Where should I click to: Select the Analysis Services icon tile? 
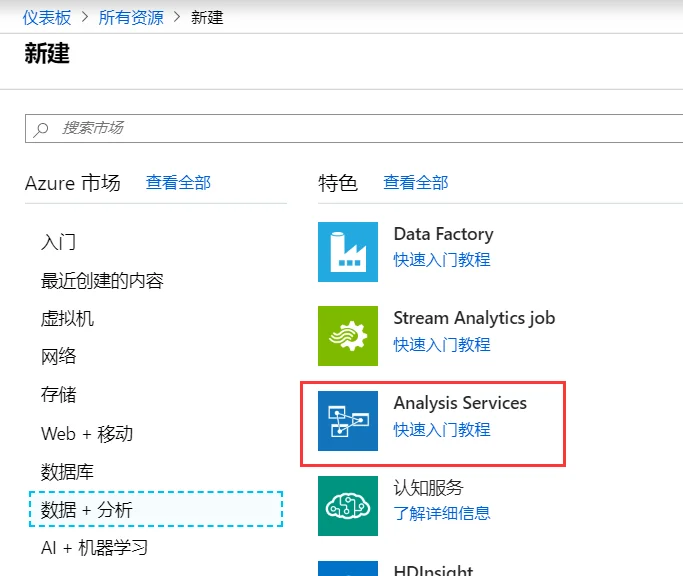348,421
